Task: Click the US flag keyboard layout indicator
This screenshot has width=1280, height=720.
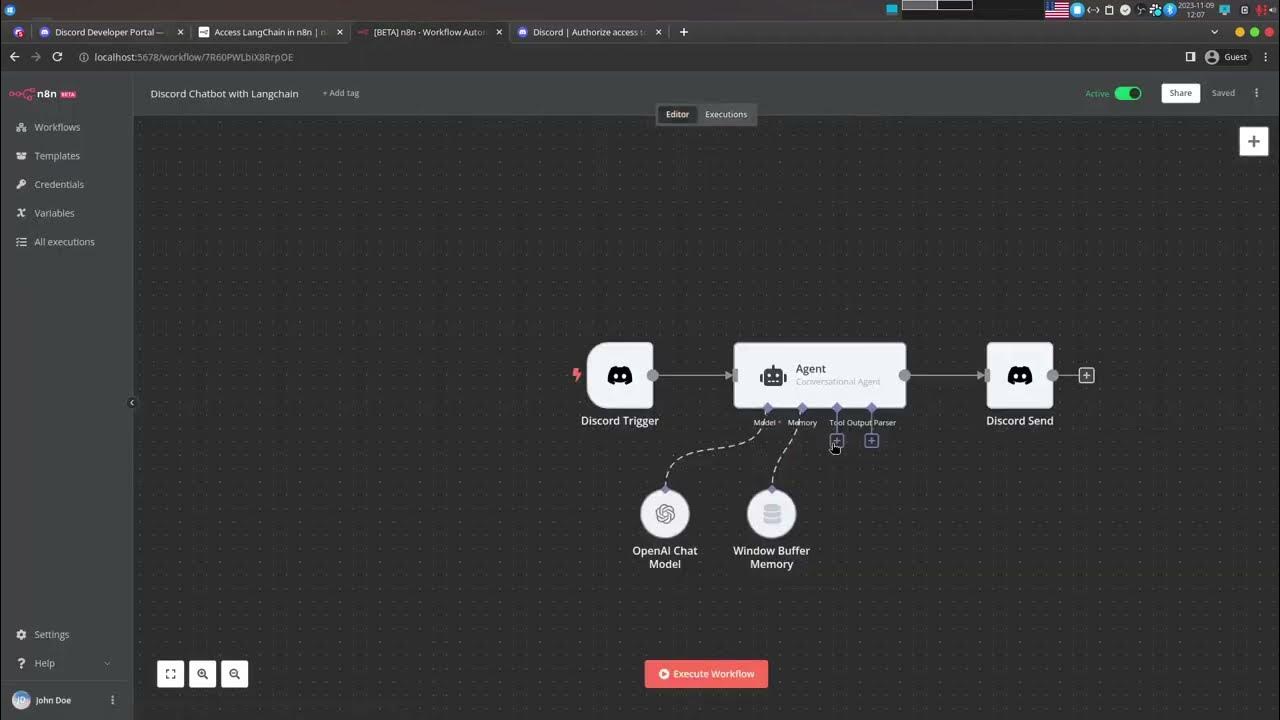Action: click(1057, 10)
